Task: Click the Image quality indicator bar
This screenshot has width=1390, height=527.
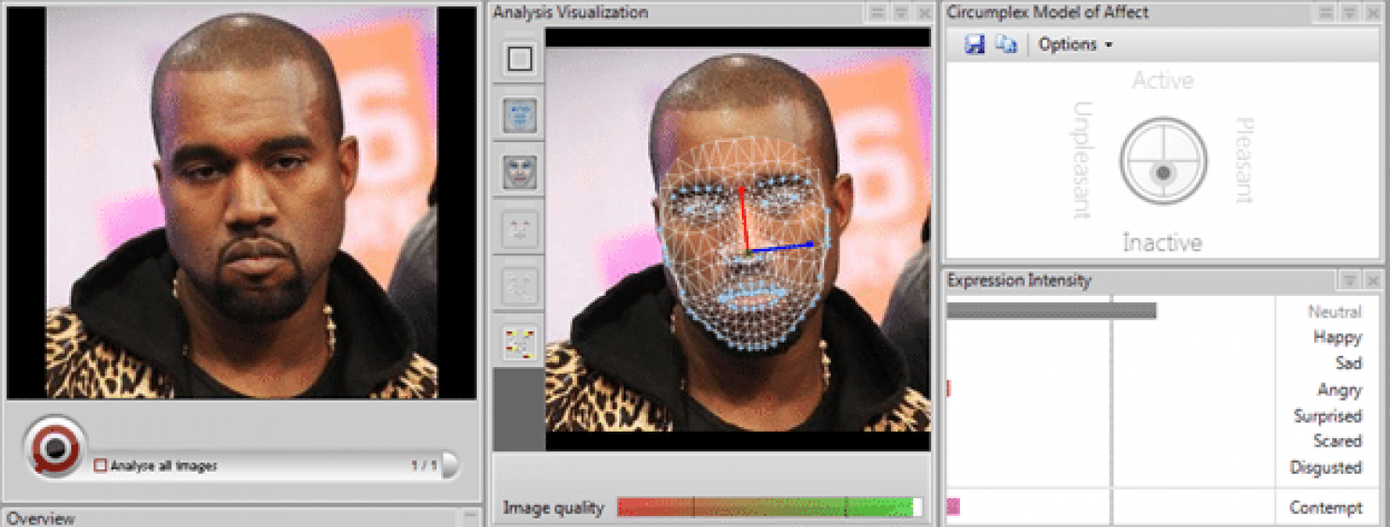Action: 769,507
